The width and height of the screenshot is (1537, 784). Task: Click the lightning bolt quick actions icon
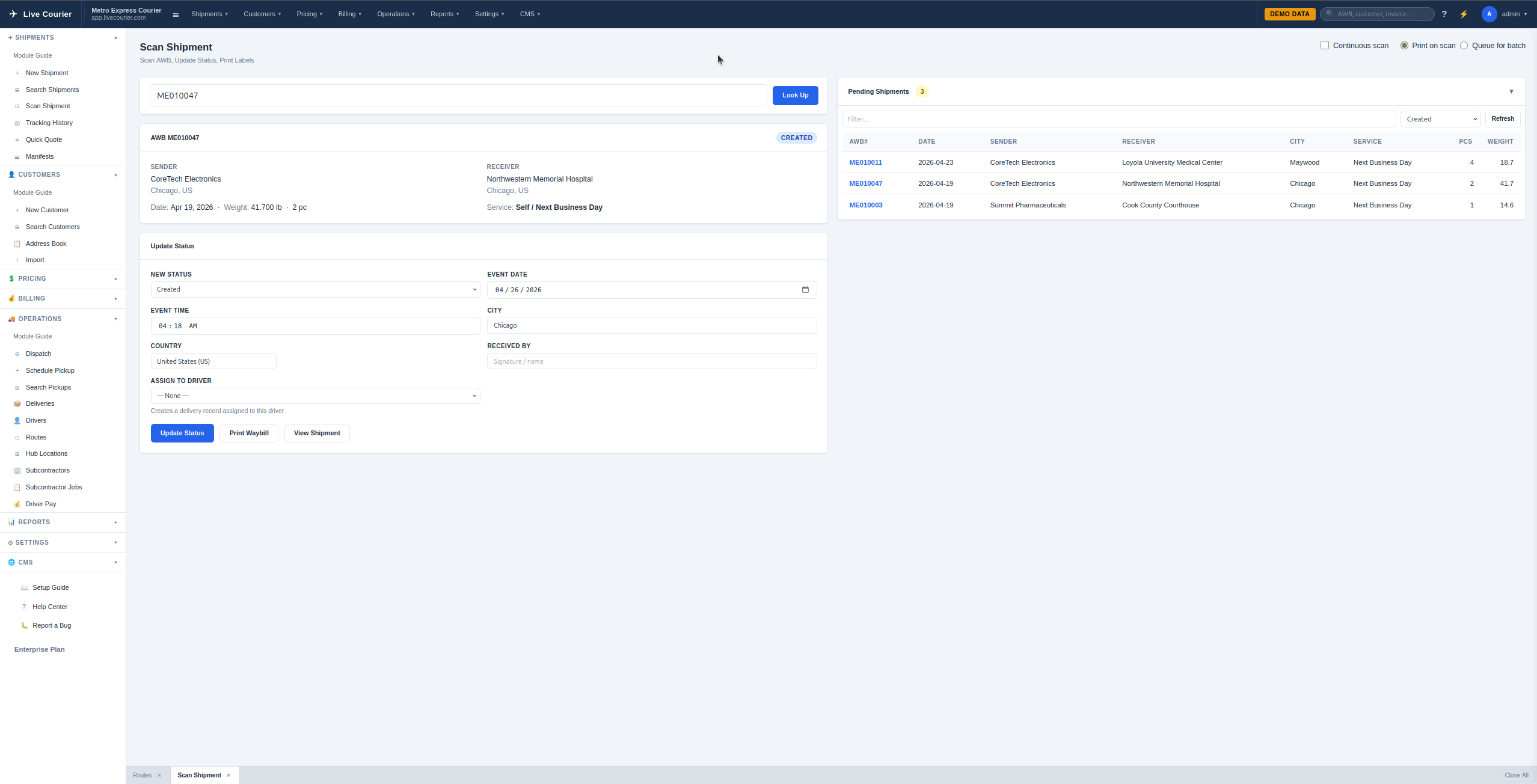(1464, 14)
